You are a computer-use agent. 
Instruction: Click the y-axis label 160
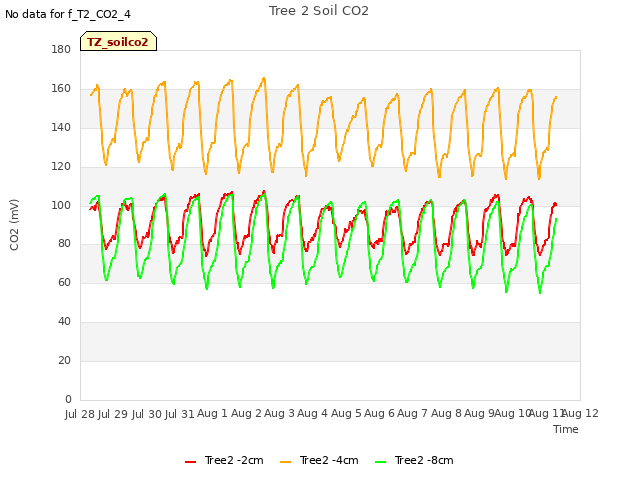click(61, 89)
